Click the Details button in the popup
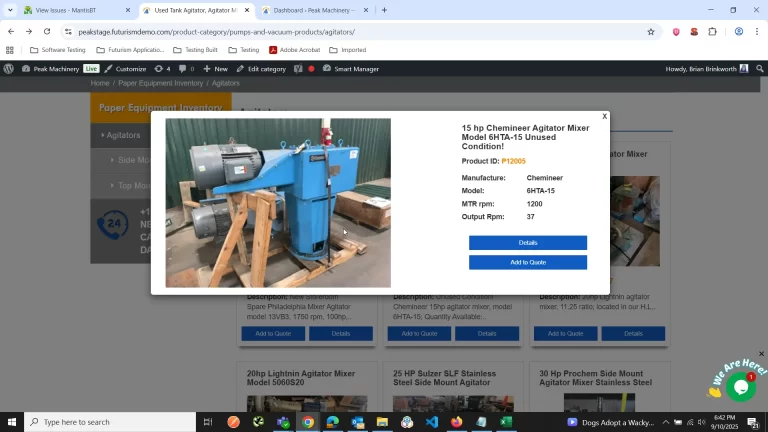 [x=527, y=243]
